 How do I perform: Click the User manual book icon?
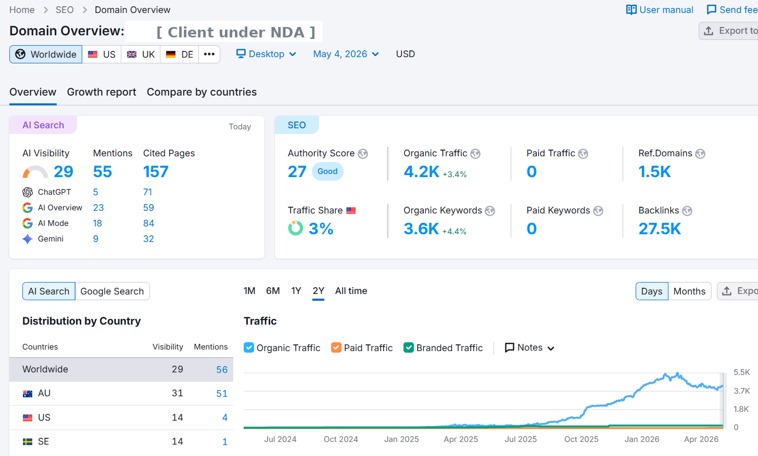pos(631,10)
